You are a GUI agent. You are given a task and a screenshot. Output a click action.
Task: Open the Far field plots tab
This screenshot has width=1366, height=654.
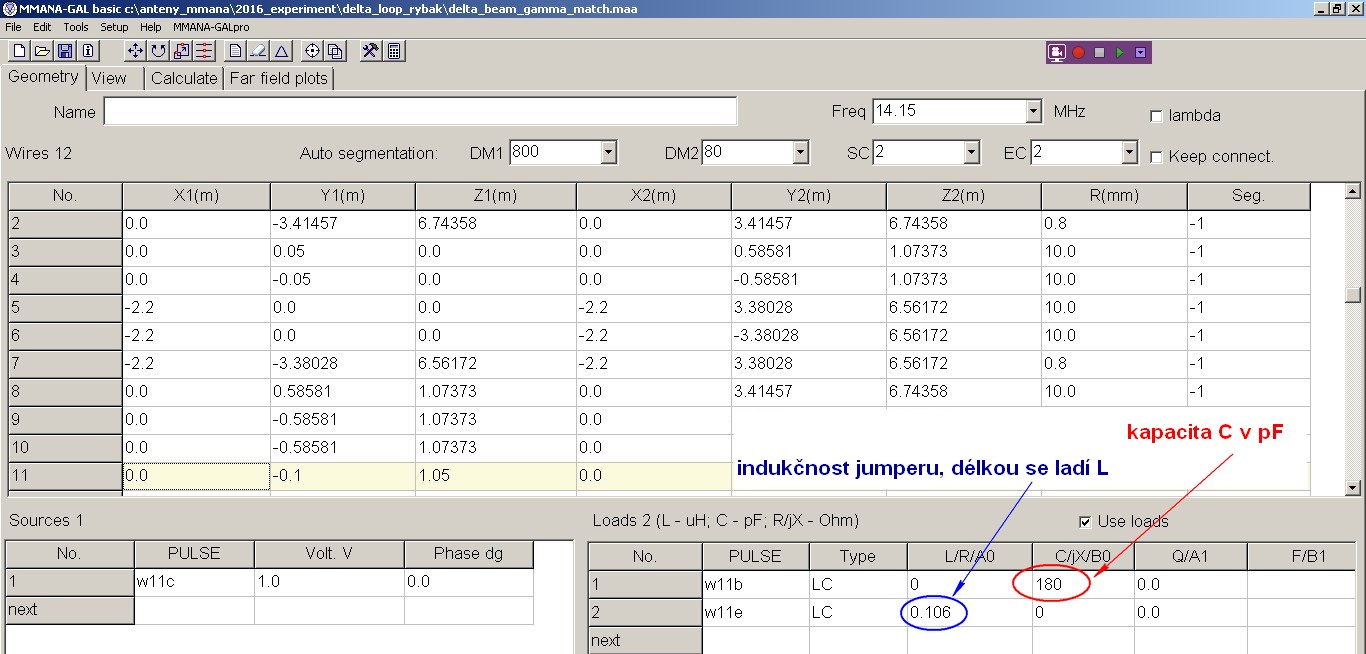pos(278,78)
